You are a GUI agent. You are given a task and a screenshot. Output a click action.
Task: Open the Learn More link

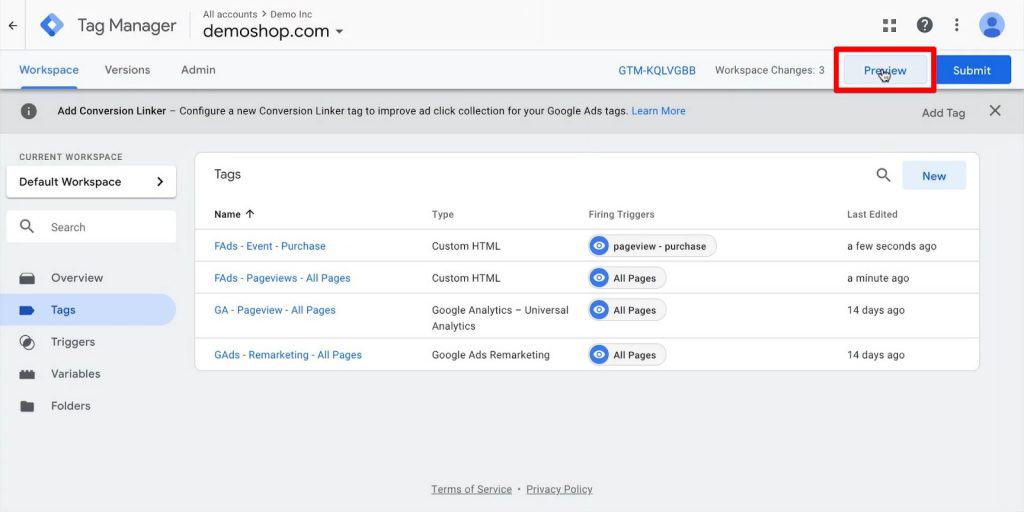[658, 111]
